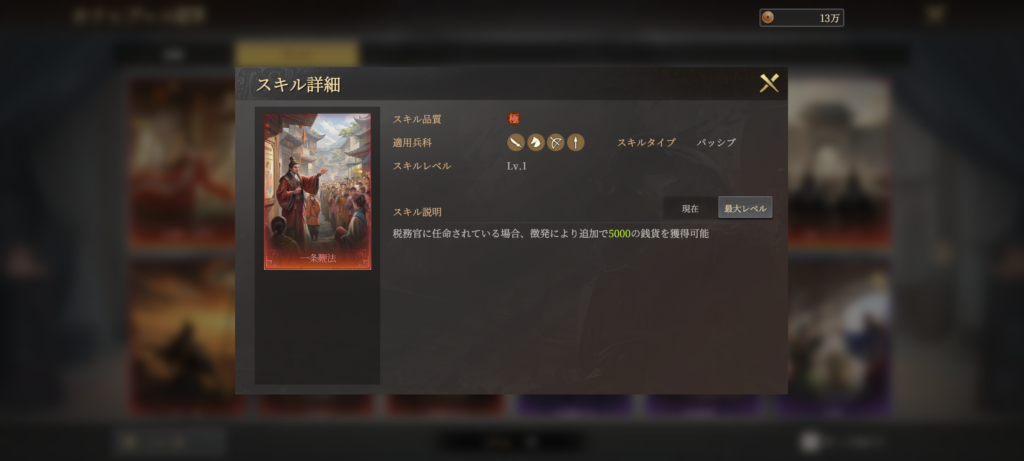Open the blurred tab left of the yellow tab

174,55
